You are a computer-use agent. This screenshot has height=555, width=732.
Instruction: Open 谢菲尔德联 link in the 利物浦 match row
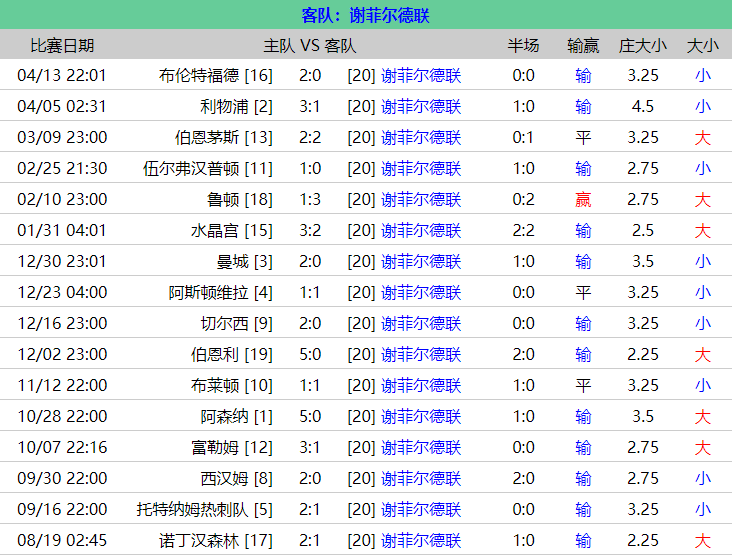(x=421, y=106)
